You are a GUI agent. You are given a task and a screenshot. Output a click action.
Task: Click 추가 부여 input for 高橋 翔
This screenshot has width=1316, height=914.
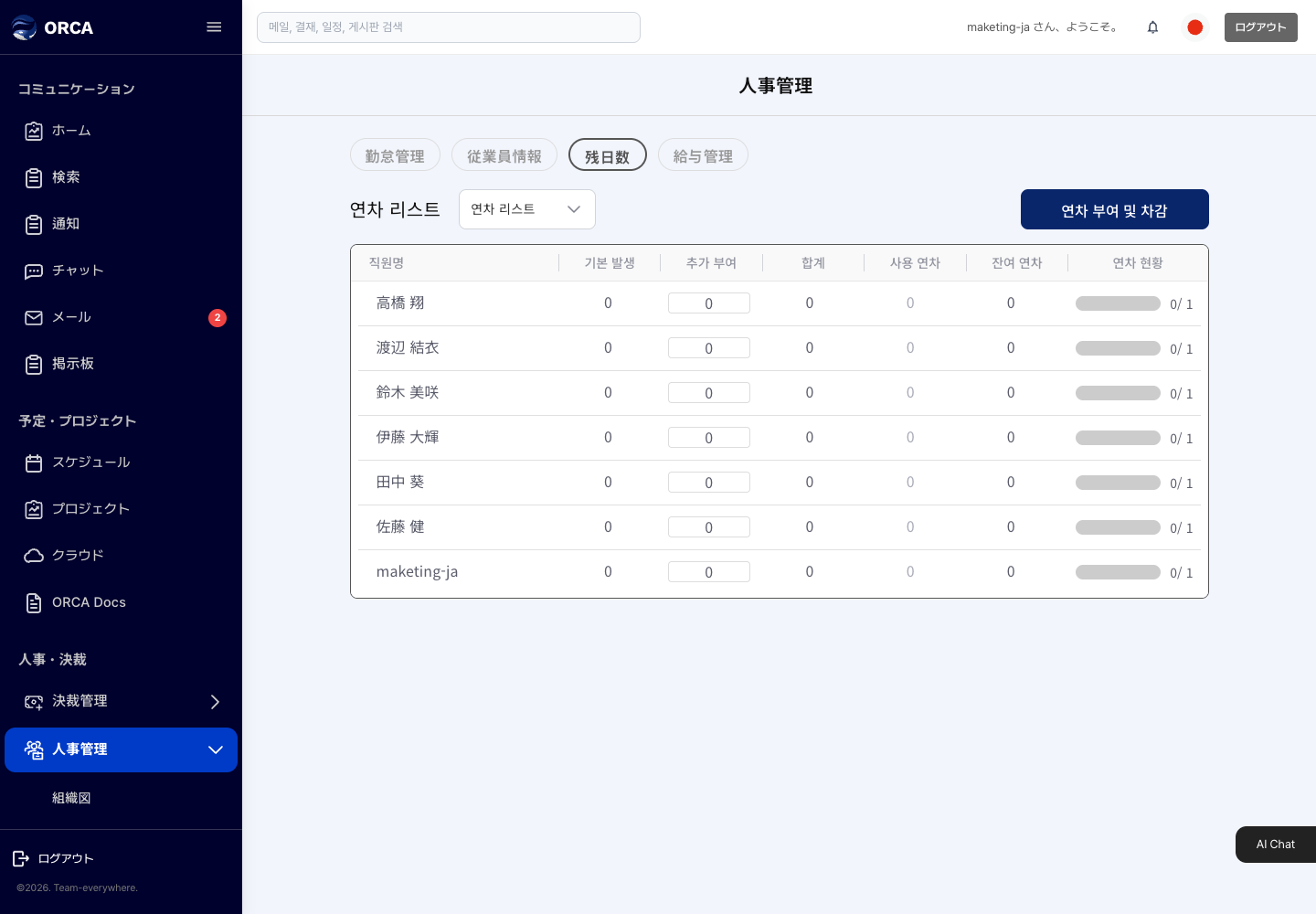[x=709, y=303]
